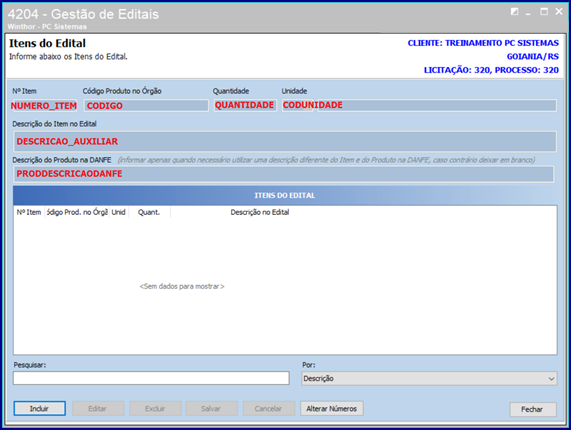The height and width of the screenshot is (430, 571).
Task: Close the dialog with Fechar
Action: 533,409
